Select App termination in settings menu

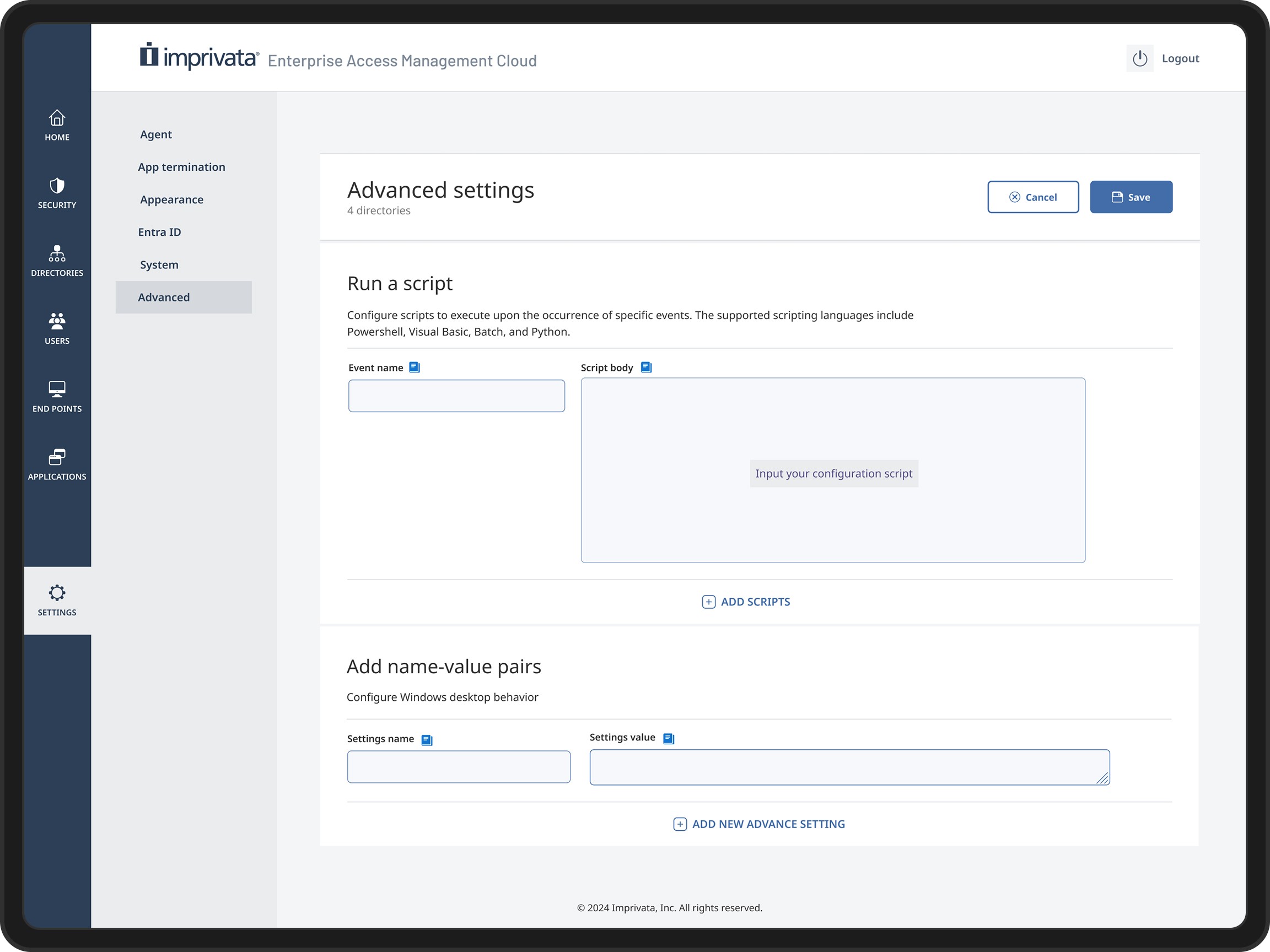pyautogui.click(x=181, y=167)
